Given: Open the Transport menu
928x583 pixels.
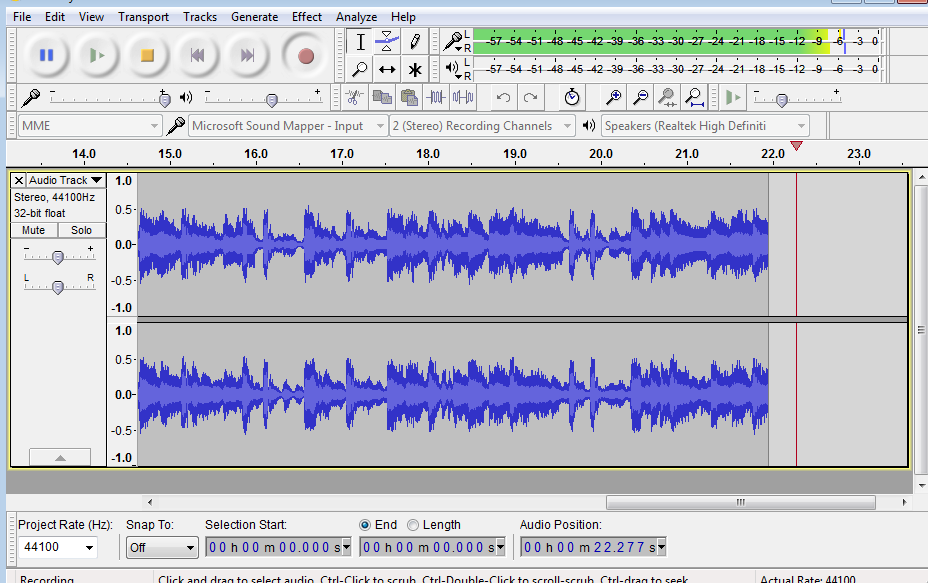Looking at the screenshot, I should [143, 17].
